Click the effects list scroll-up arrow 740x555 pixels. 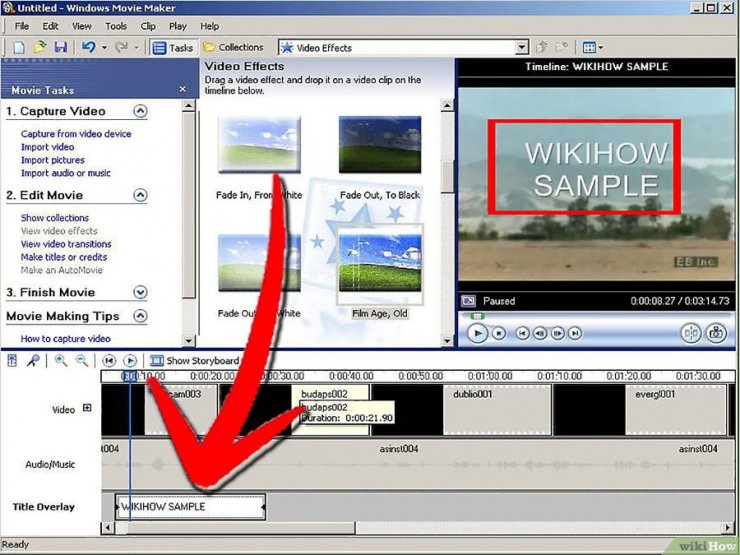(447, 105)
